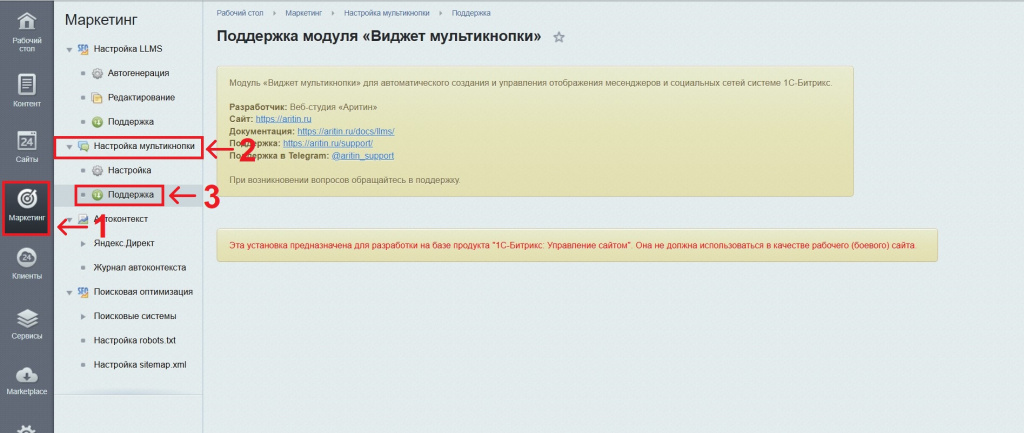Click chat icon beside Настройка мультикнопки
This screenshot has height=433, width=1024.
(83, 146)
